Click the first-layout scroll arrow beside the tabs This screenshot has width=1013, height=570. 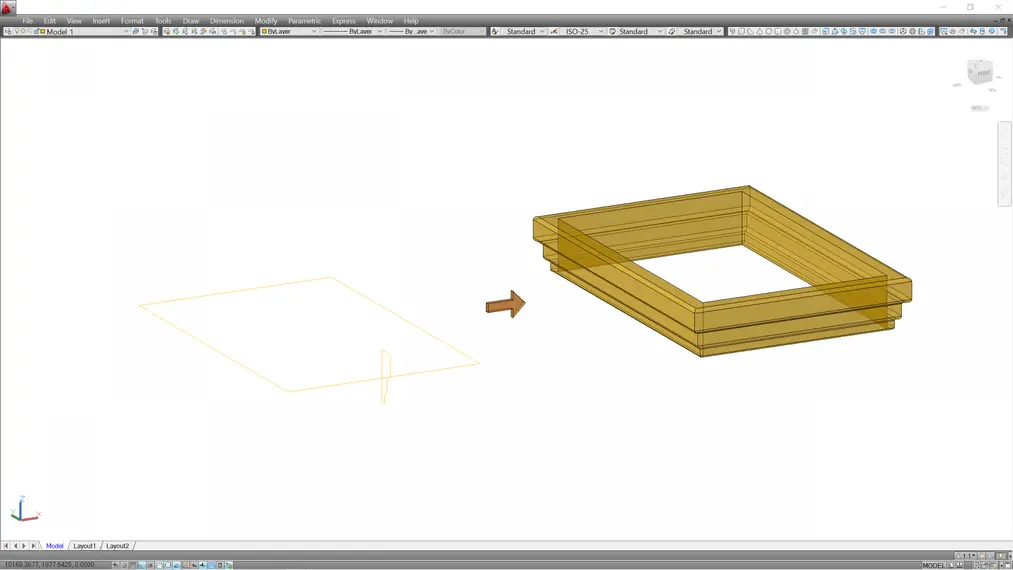pyautogui.click(x=6, y=546)
